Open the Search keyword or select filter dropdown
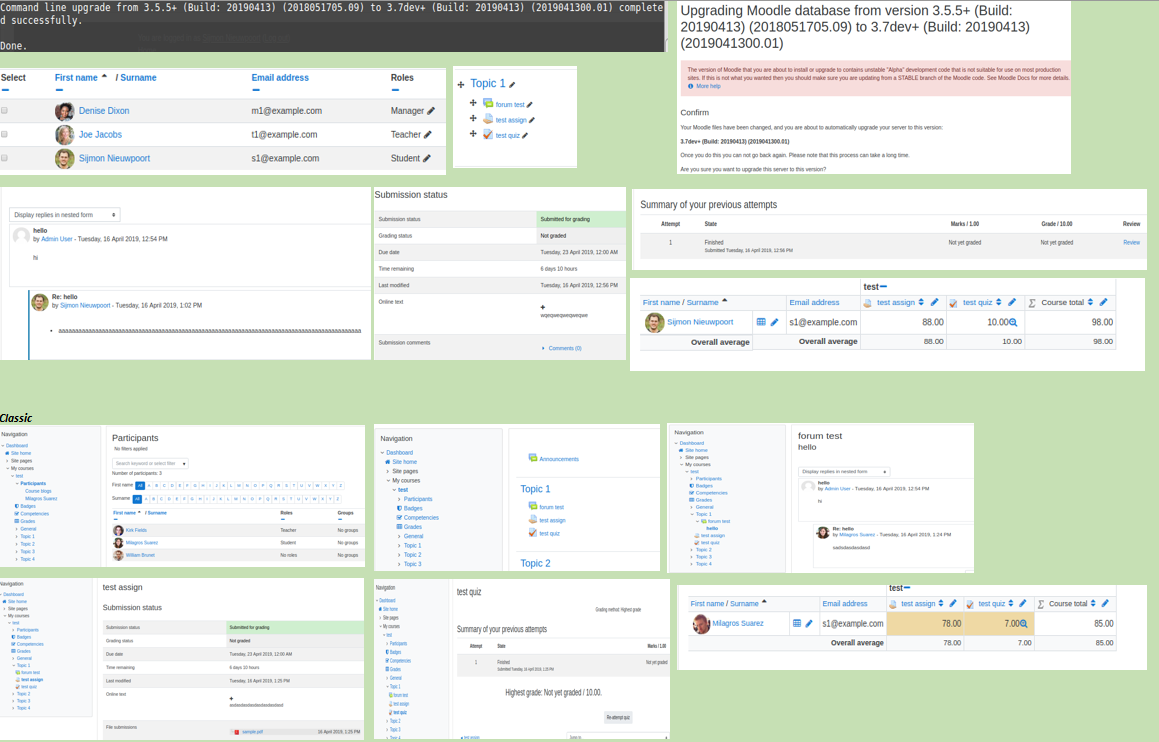This screenshot has width=1159, height=742. point(150,463)
